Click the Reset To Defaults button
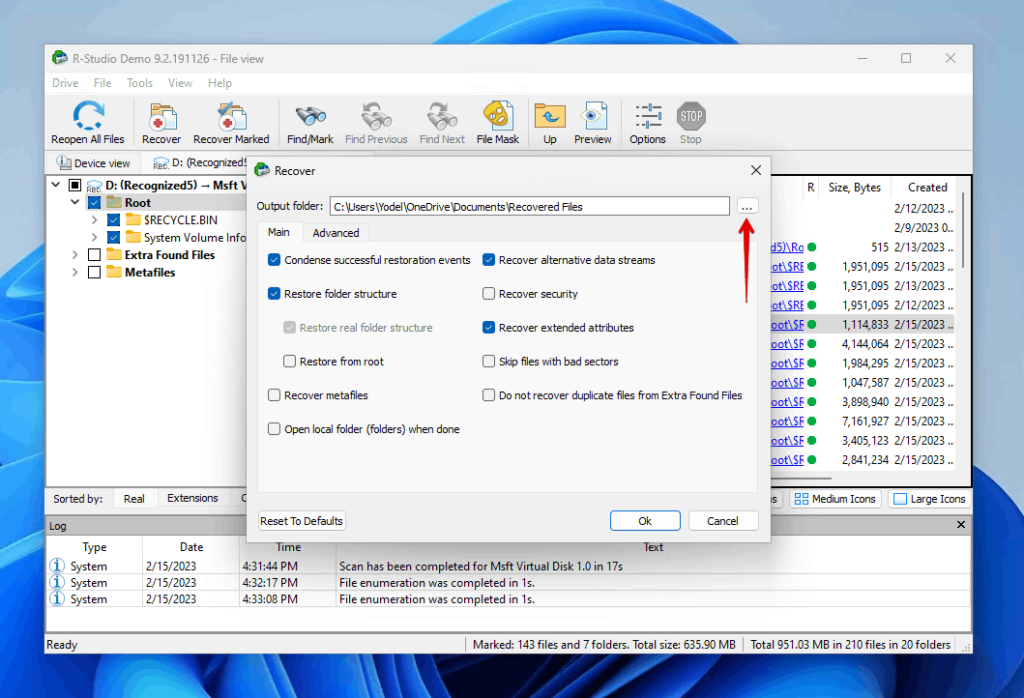1024x698 pixels. (301, 520)
